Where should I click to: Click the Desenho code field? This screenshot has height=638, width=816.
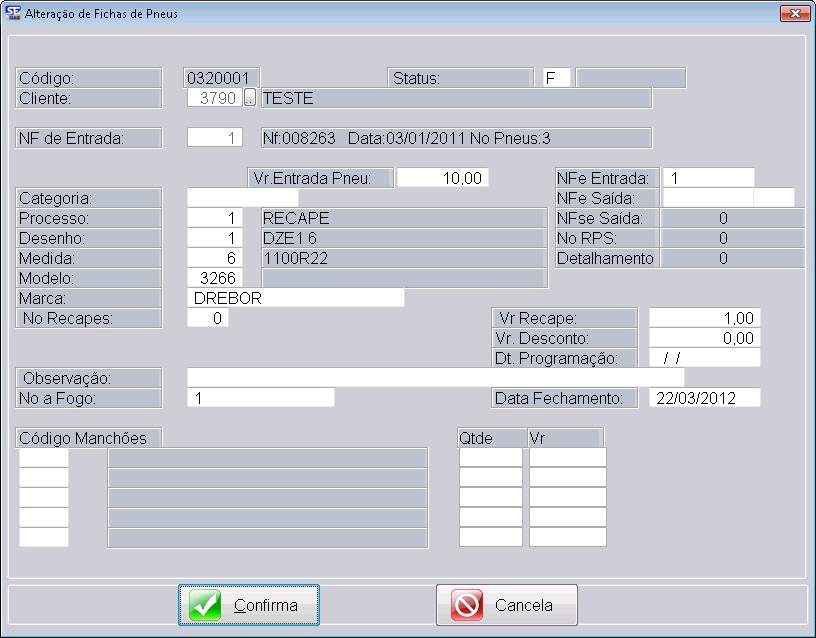pyautogui.click(x=215, y=238)
